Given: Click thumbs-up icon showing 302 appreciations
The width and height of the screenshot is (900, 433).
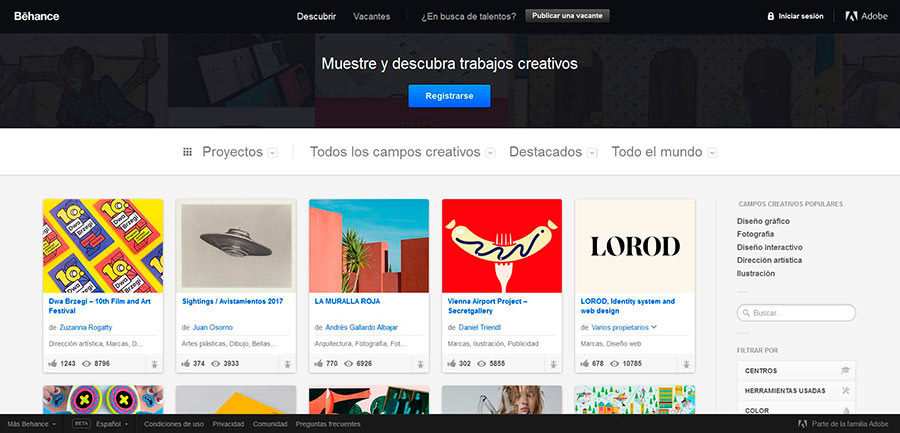Looking at the screenshot, I should [451, 364].
